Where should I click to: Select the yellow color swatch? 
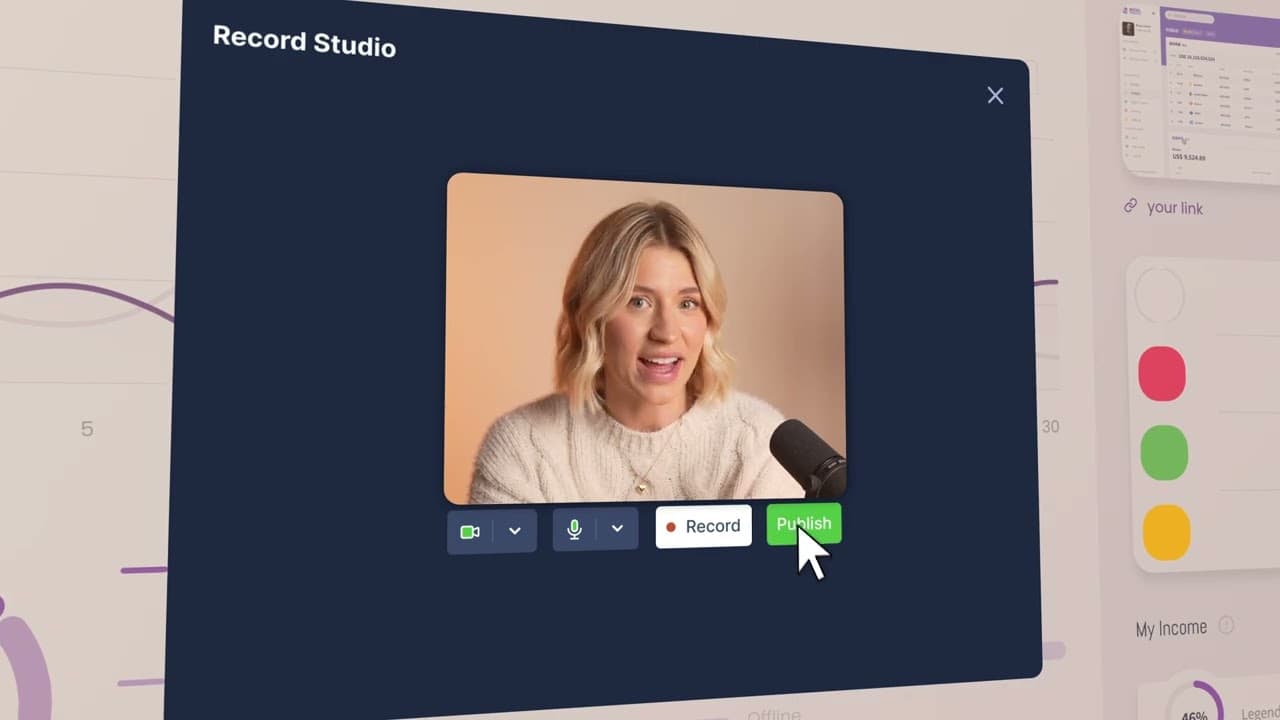coord(1166,532)
